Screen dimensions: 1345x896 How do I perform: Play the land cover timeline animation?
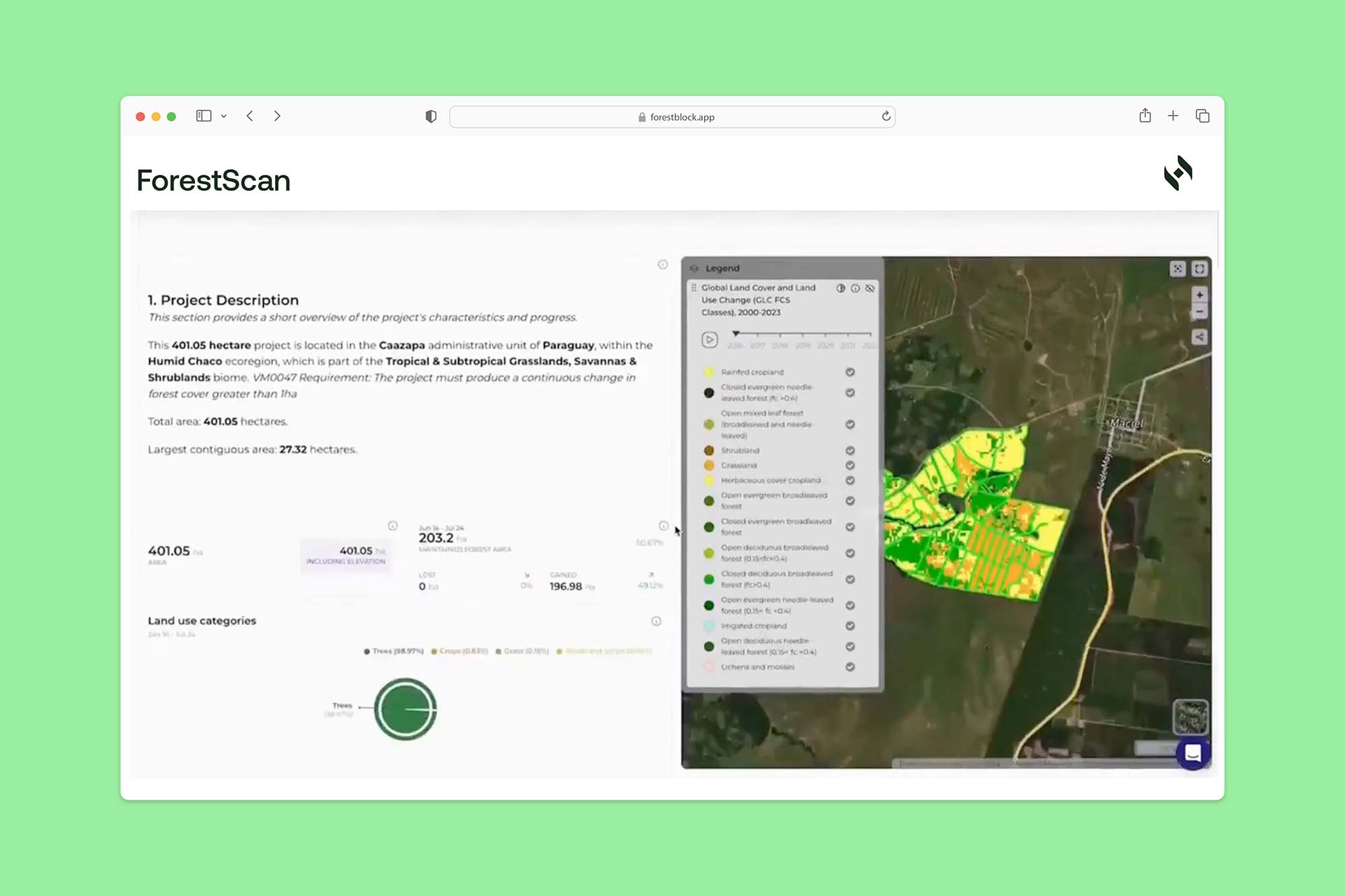point(709,339)
